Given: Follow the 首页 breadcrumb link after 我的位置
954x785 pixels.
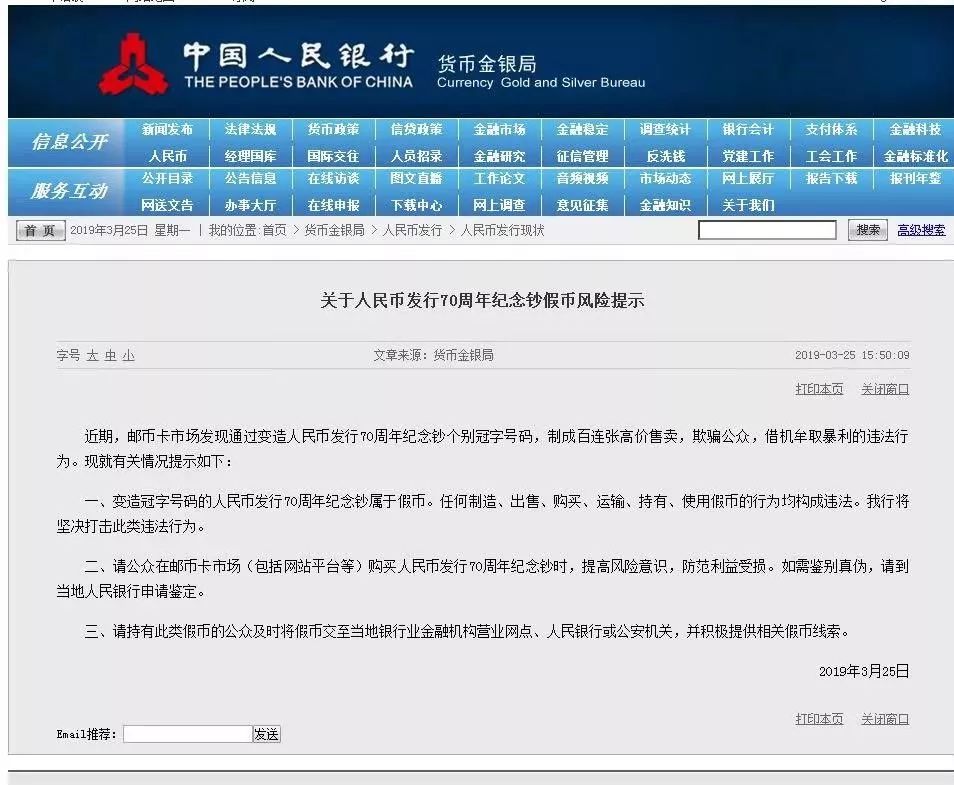Looking at the screenshot, I should [274, 230].
